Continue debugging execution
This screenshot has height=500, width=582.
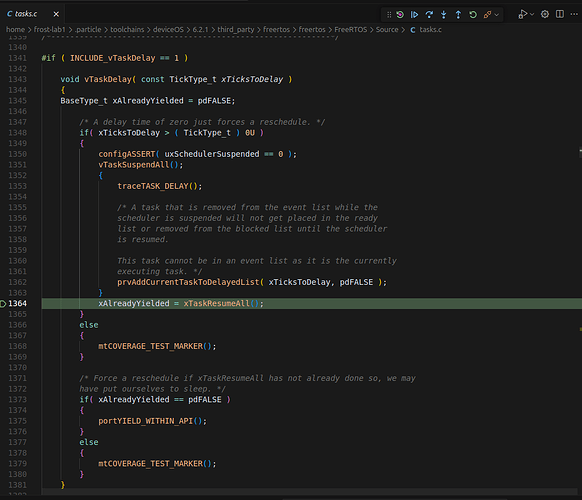[x=414, y=14]
